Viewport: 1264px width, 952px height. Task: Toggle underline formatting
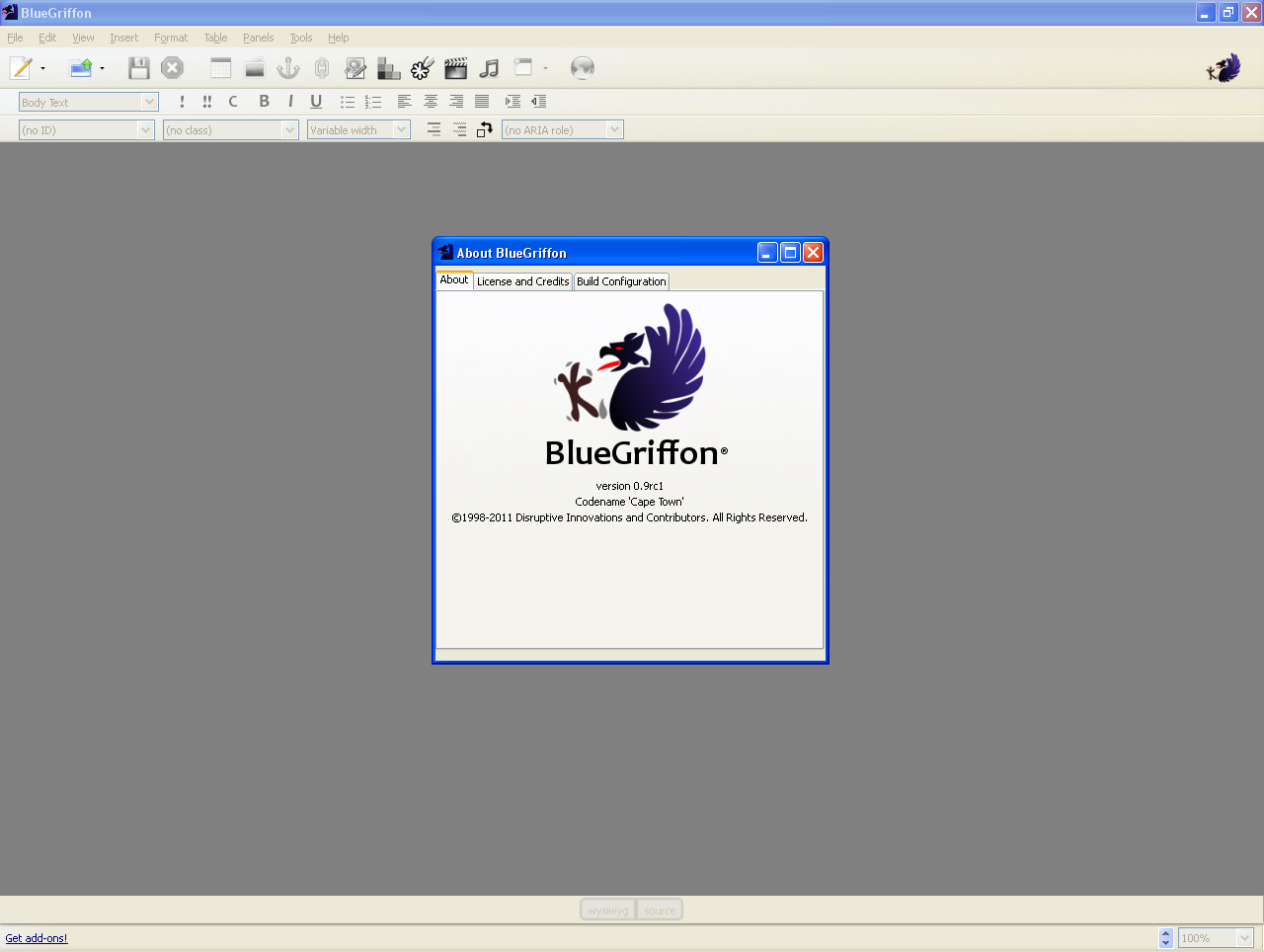315,101
